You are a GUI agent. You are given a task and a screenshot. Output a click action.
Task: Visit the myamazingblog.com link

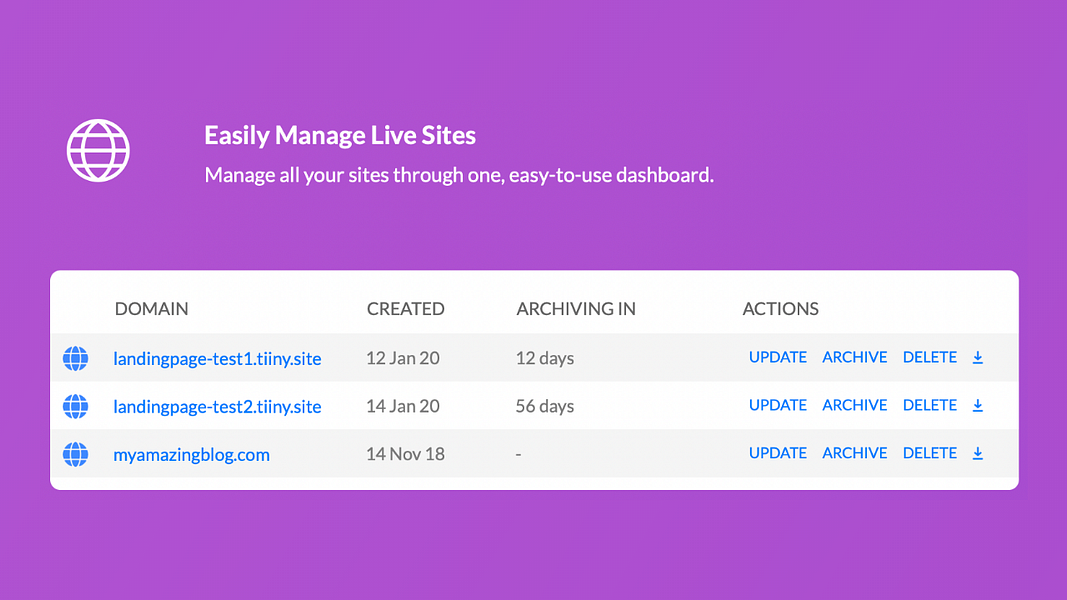tap(191, 454)
